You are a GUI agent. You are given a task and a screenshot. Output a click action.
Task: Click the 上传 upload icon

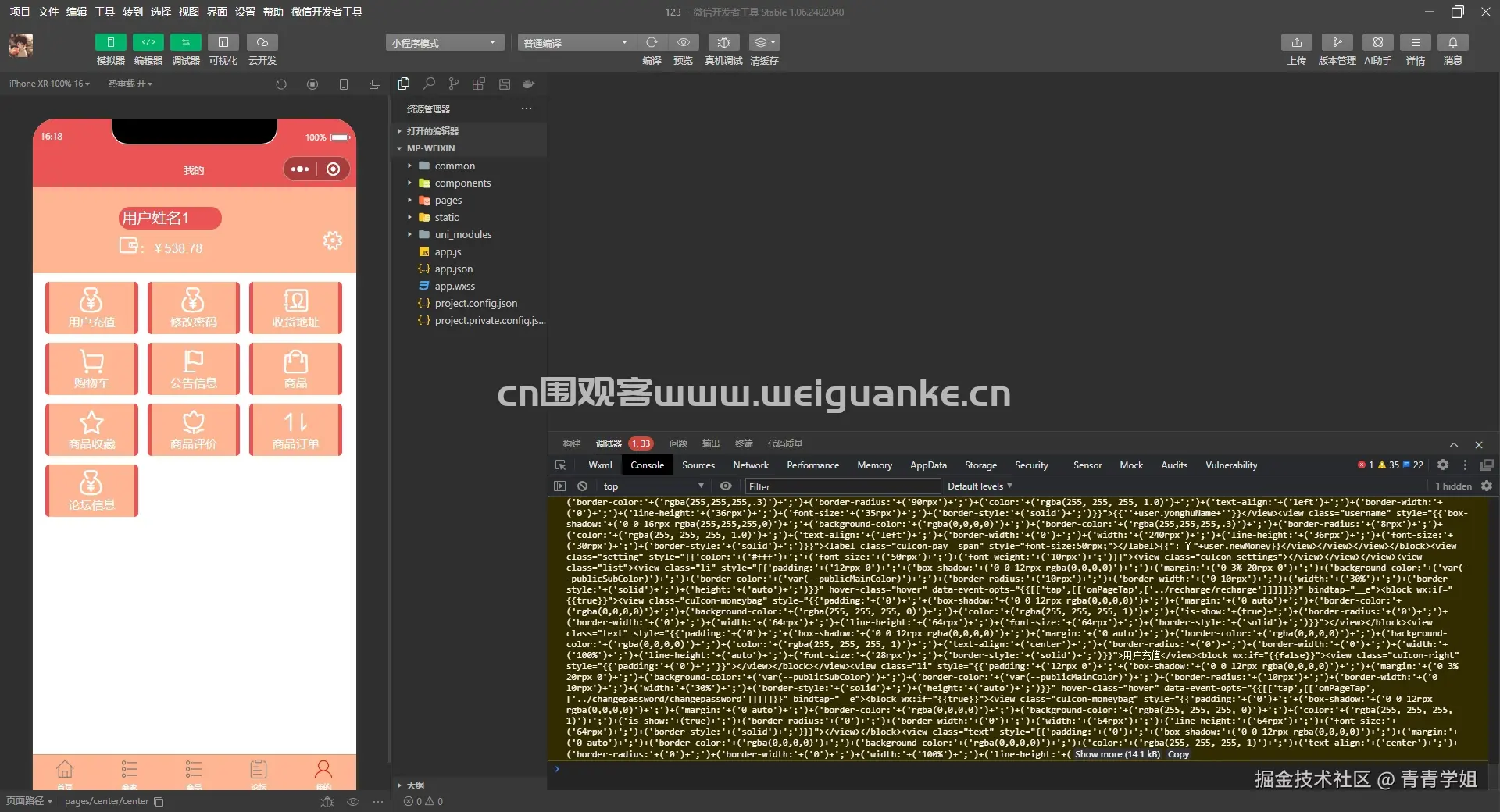coord(1297,42)
